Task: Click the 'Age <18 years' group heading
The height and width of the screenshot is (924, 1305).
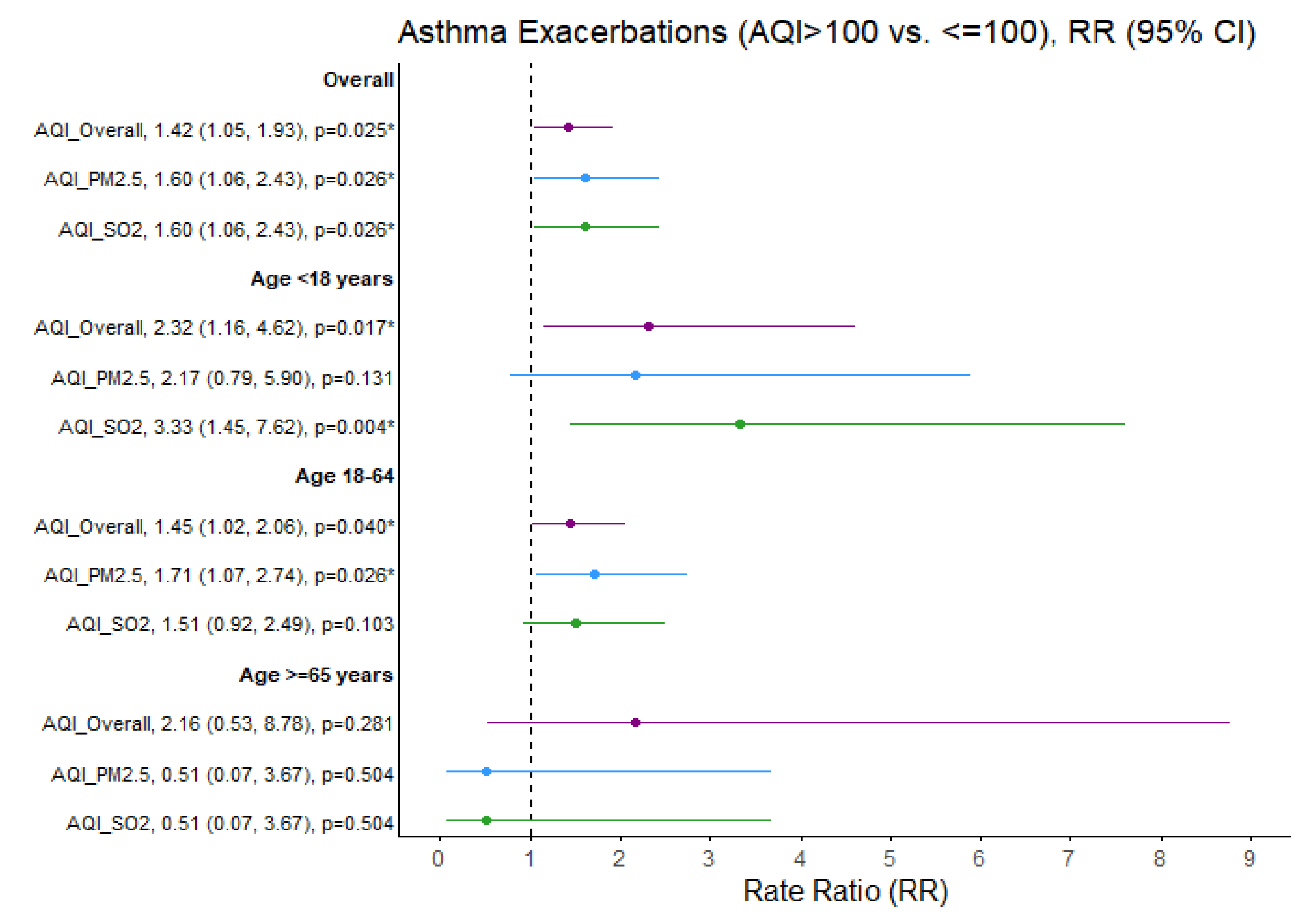Action: pos(322,279)
